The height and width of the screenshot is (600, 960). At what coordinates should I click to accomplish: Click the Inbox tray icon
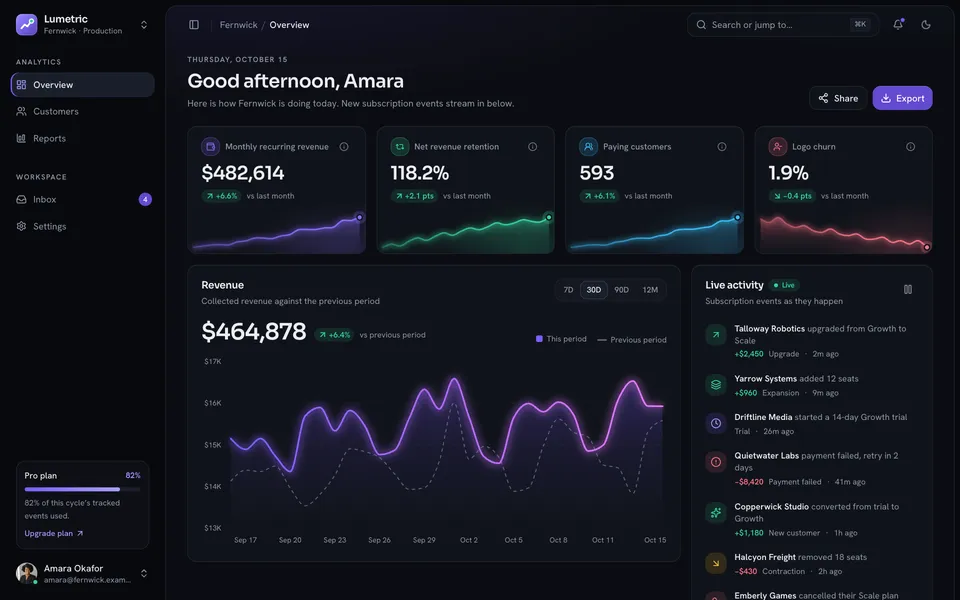[21, 200]
